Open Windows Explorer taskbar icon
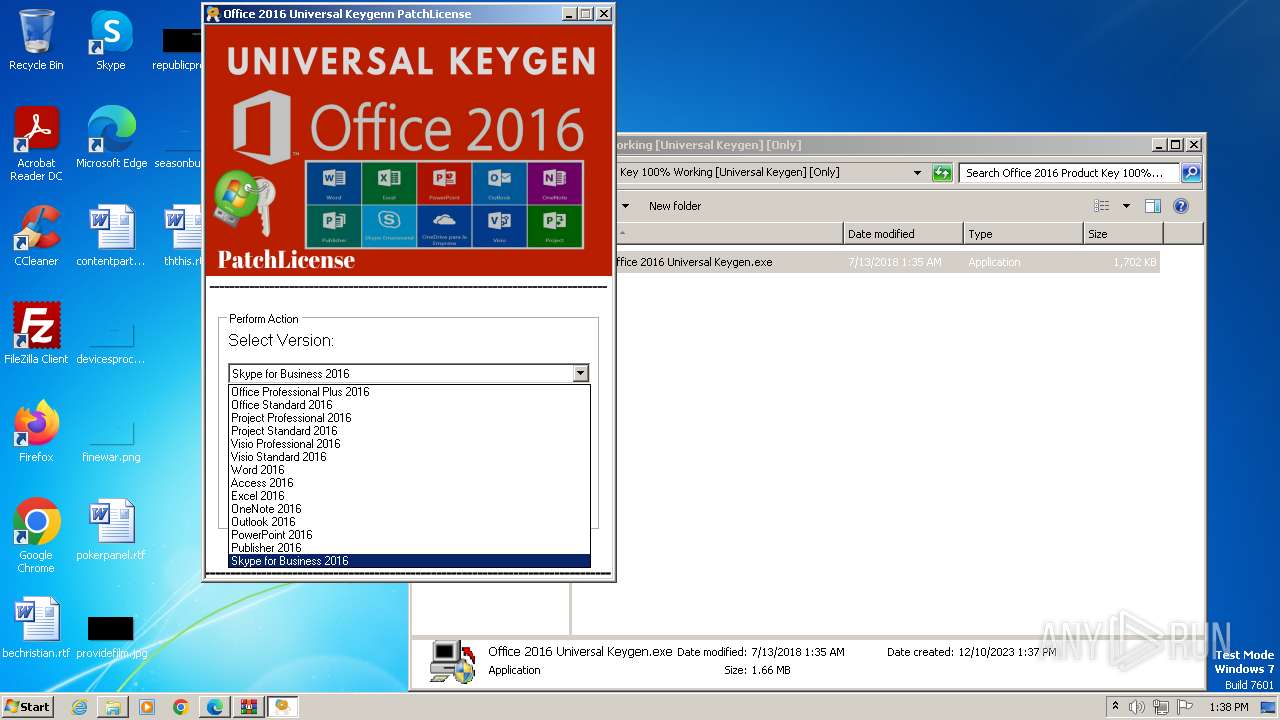Image resolution: width=1280 pixels, height=720 pixels. coord(113,707)
